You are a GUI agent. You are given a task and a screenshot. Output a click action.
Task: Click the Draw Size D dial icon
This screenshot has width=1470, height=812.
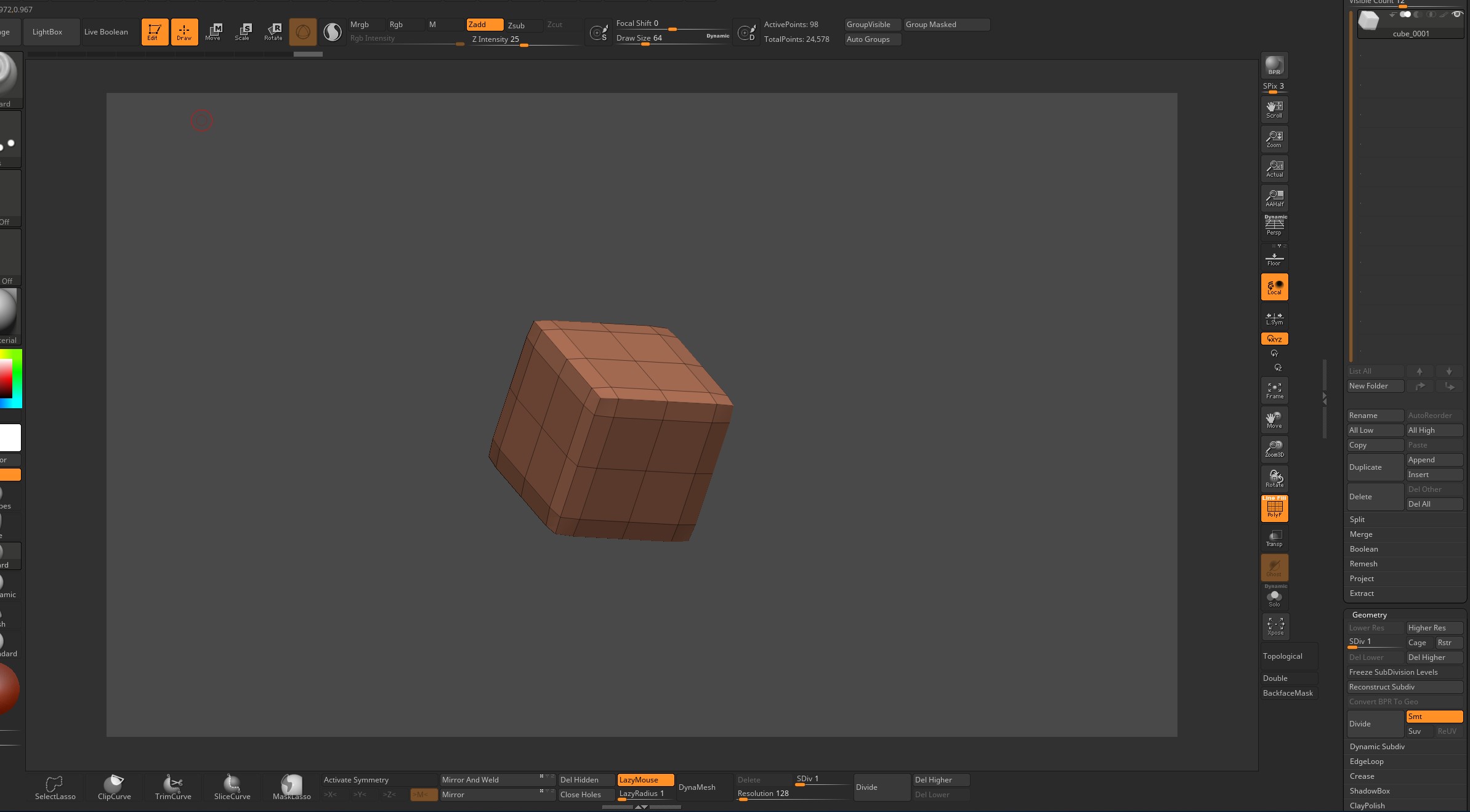point(746,33)
